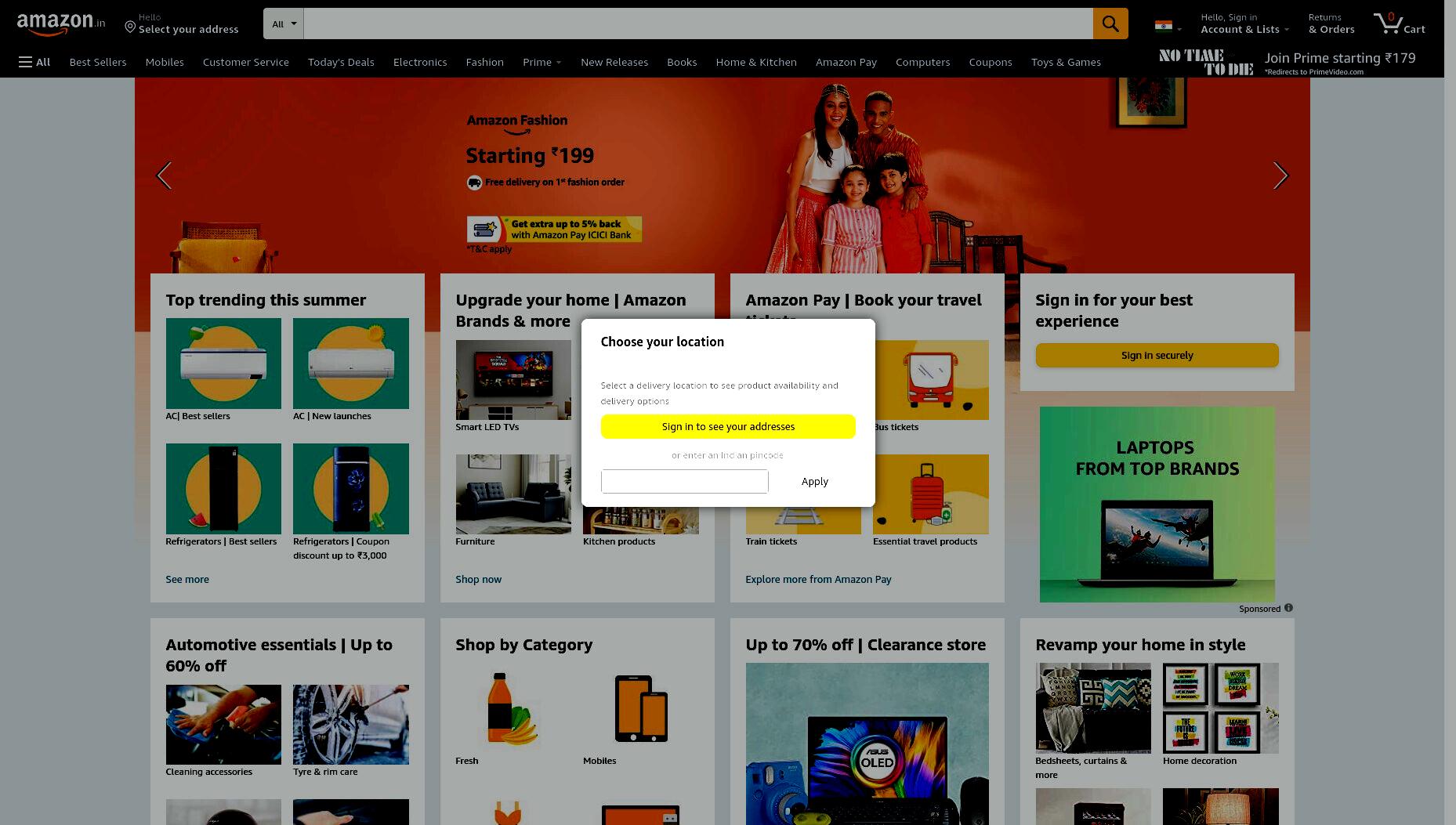Open Bedsheets, curtains & more thumbnail
The height and width of the screenshot is (825, 1456).
coord(1093,708)
